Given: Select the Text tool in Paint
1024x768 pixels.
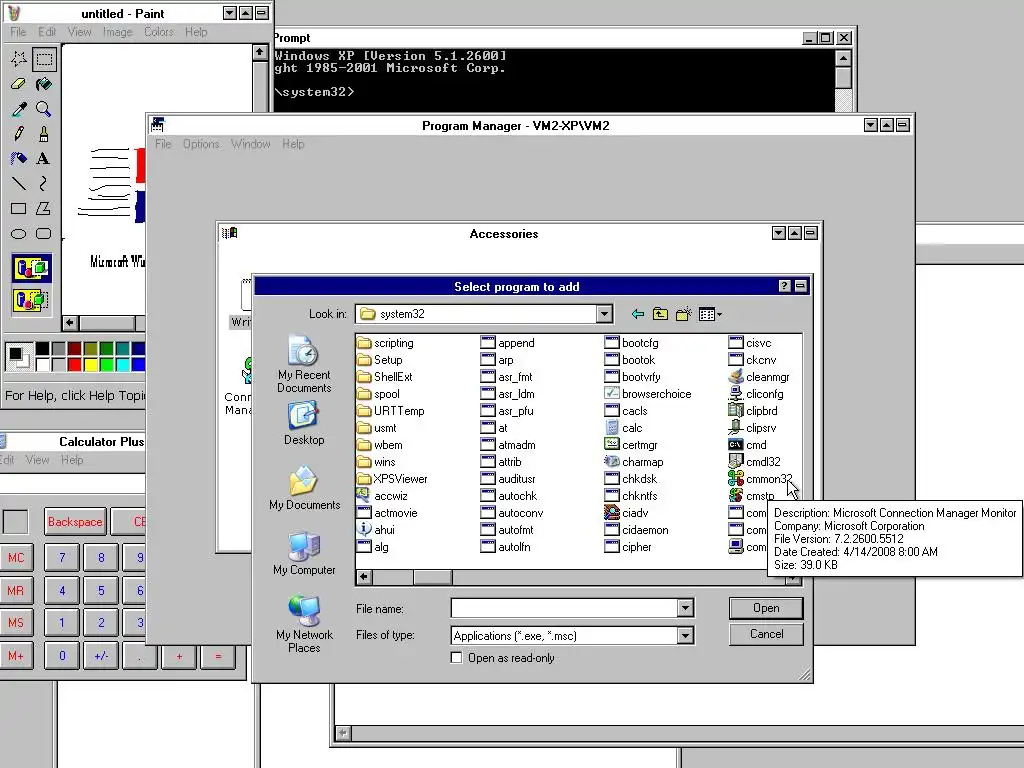Looking at the screenshot, I should click(44, 159).
